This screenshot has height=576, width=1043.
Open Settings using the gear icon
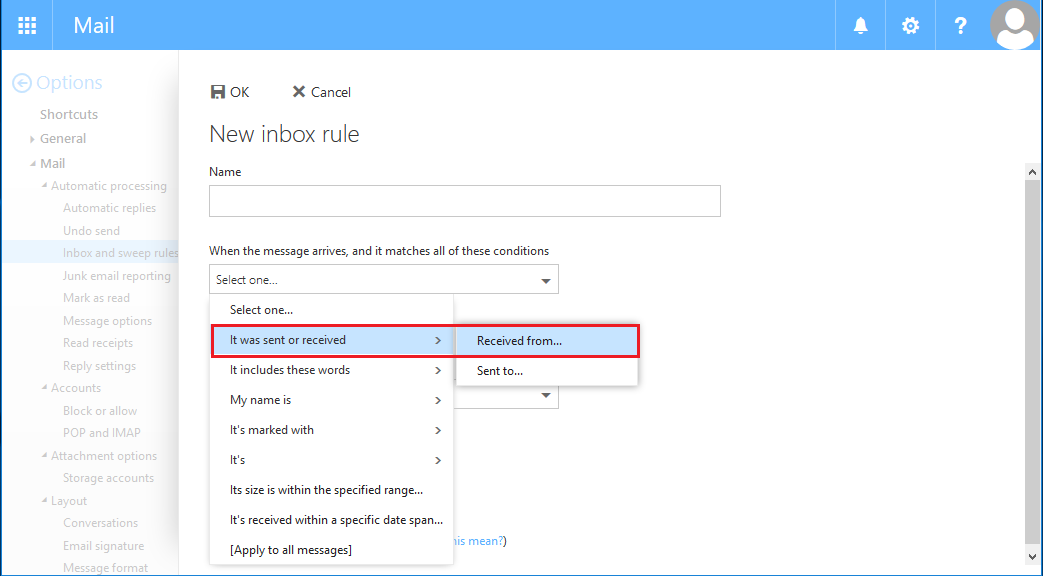[909, 25]
